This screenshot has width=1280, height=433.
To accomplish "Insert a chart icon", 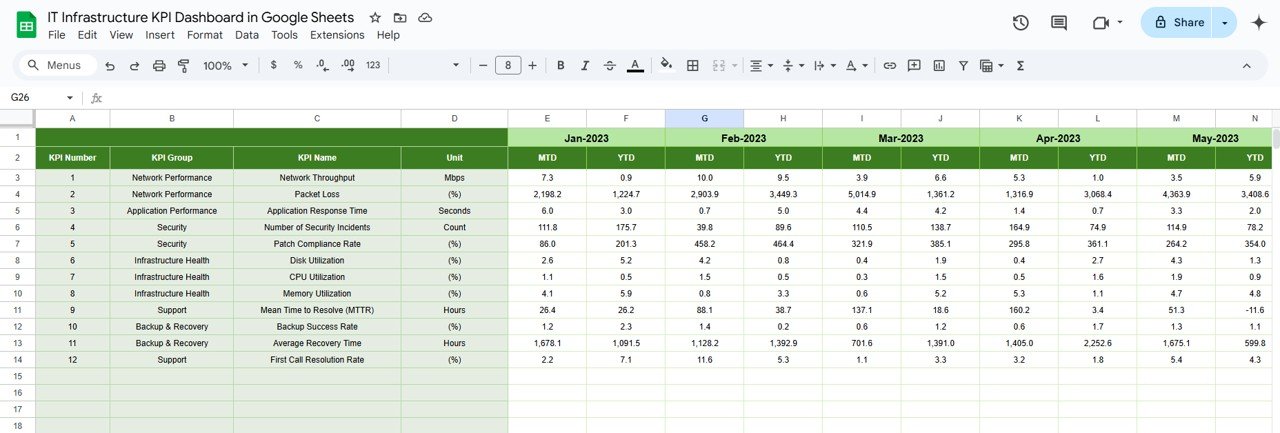I will pos(939,65).
